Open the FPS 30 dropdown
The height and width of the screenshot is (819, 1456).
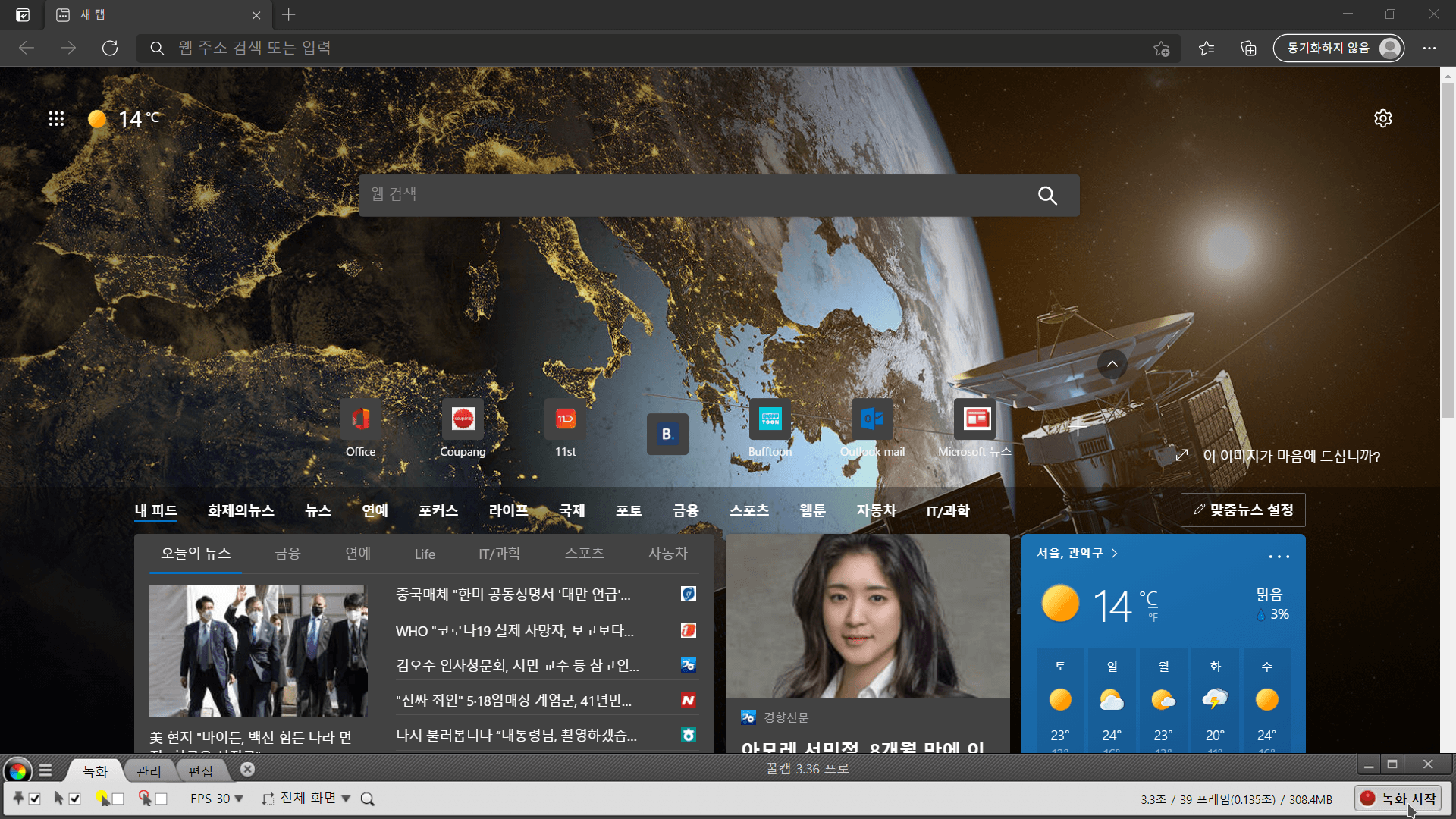tap(217, 799)
